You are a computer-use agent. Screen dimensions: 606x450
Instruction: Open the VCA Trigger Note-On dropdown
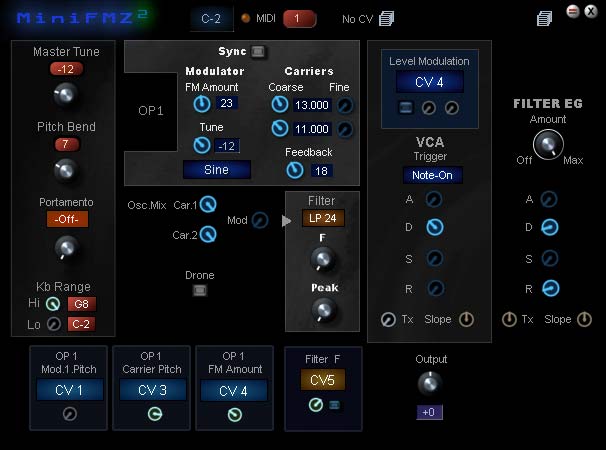[x=432, y=175]
